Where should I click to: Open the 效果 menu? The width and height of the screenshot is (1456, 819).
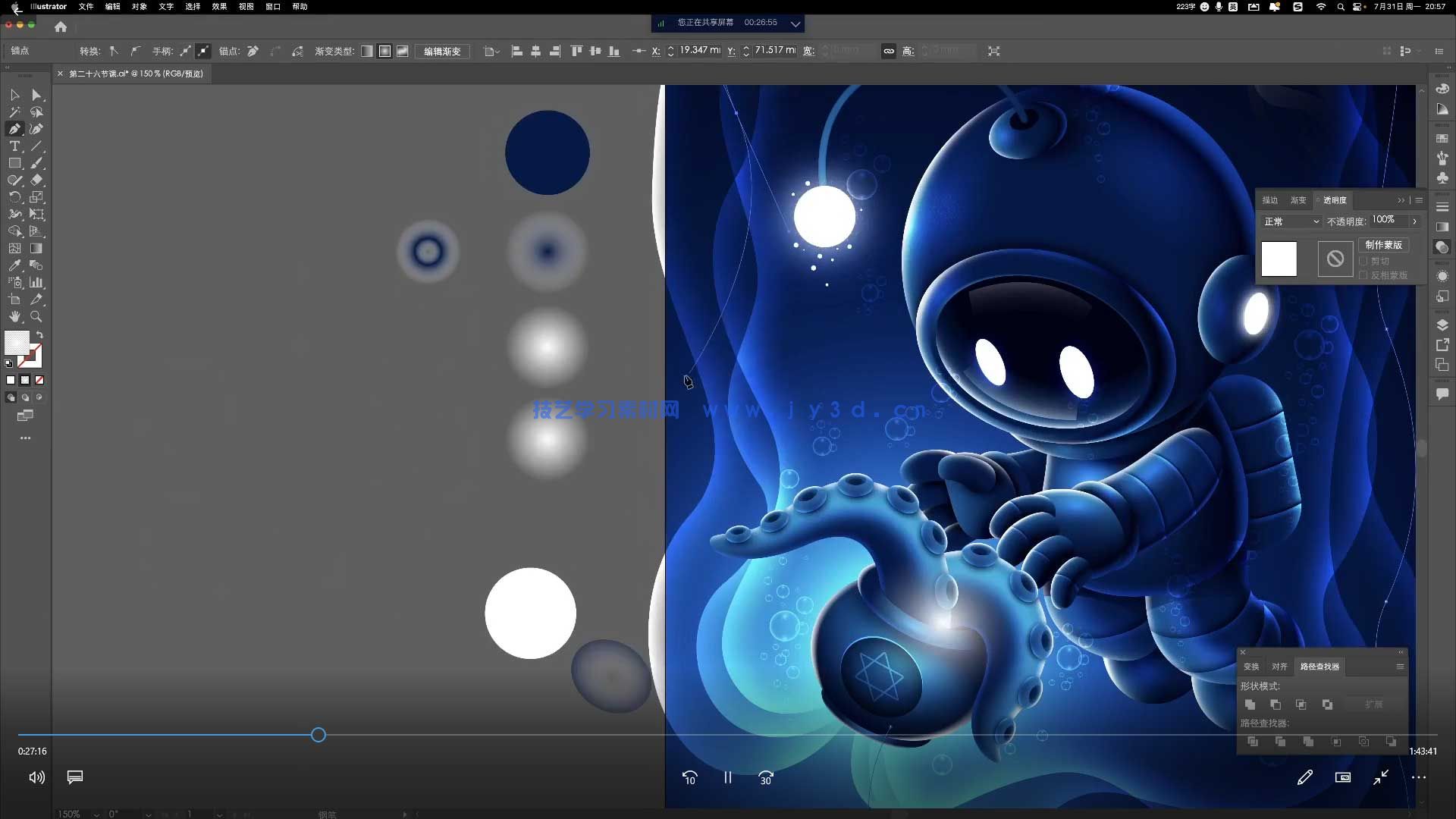click(x=219, y=7)
